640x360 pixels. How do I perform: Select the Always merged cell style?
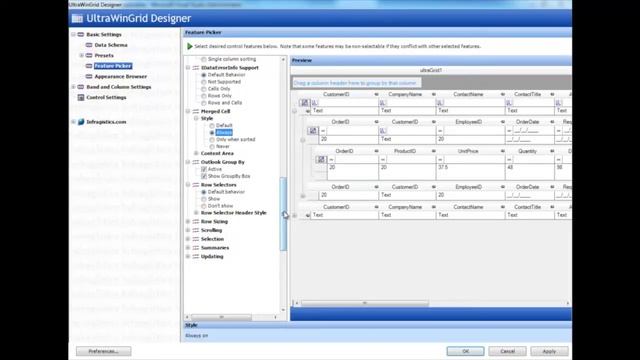click(212, 133)
